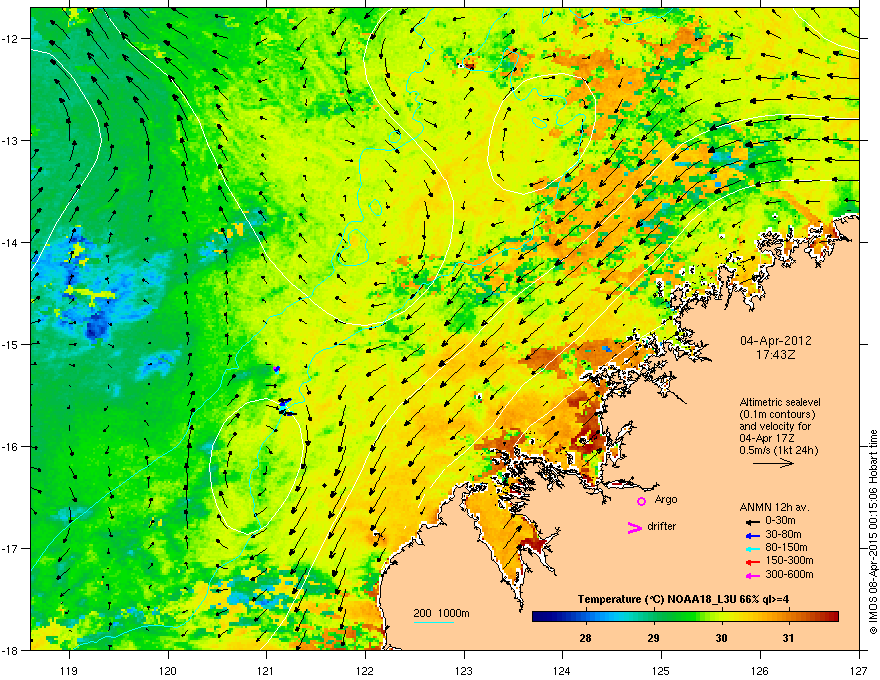Click the latitude label -16
The height and width of the screenshot is (680, 880).
click(x=11, y=447)
